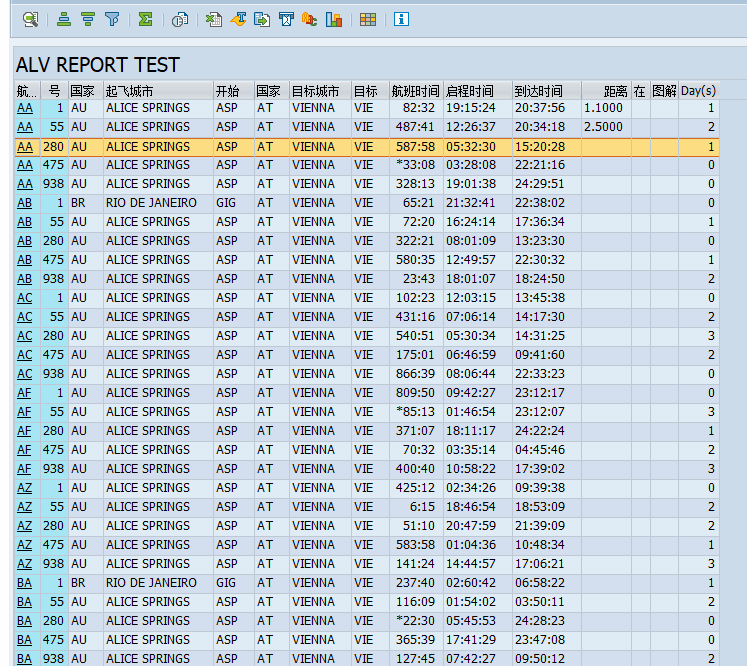
Task: Open print preview icon
Action: coord(180,20)
